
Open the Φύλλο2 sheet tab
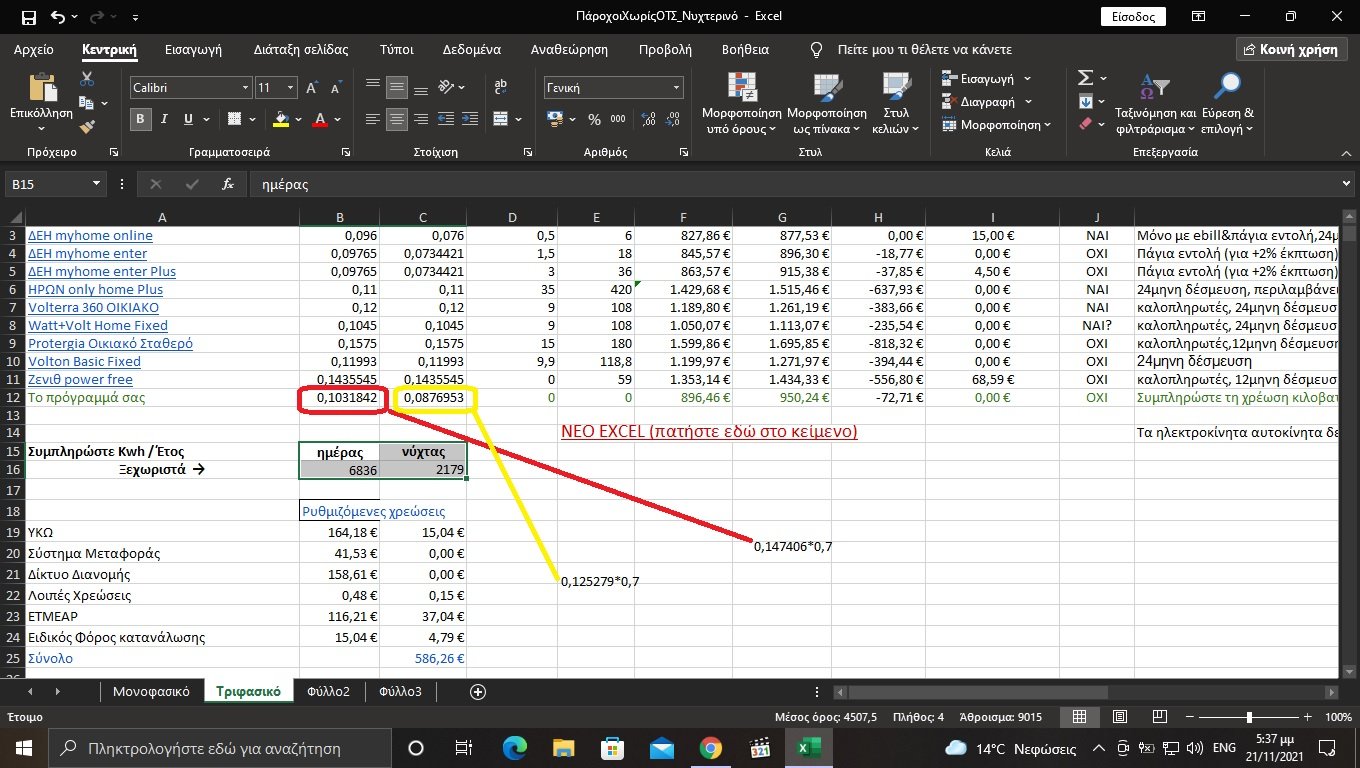[x=329, y=692]
